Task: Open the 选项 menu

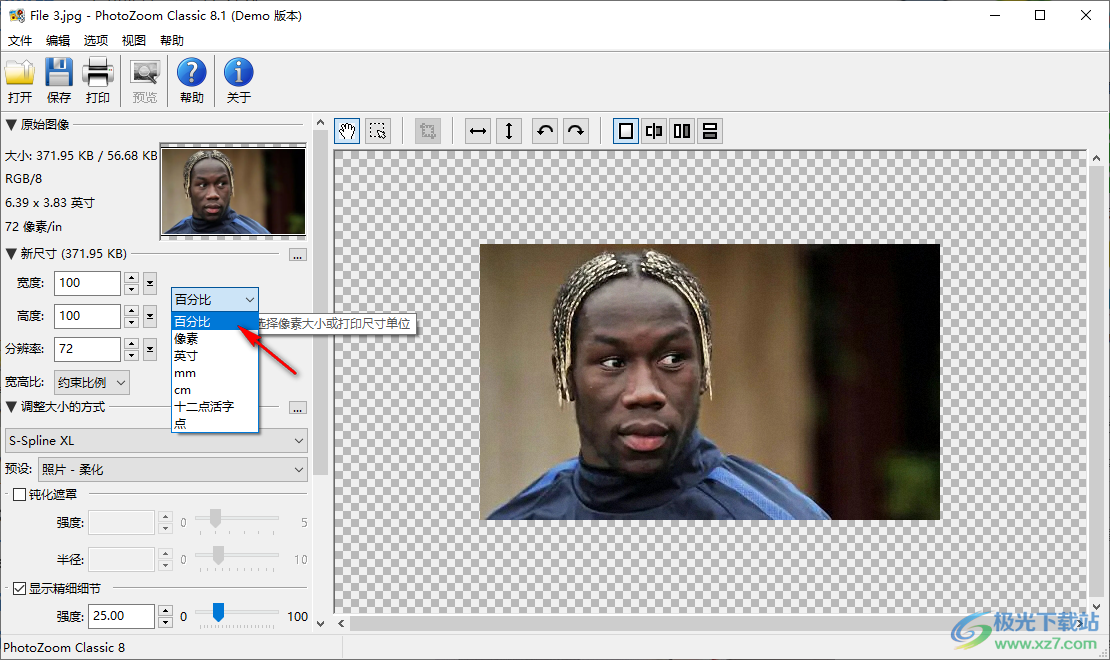Action: 96,41
